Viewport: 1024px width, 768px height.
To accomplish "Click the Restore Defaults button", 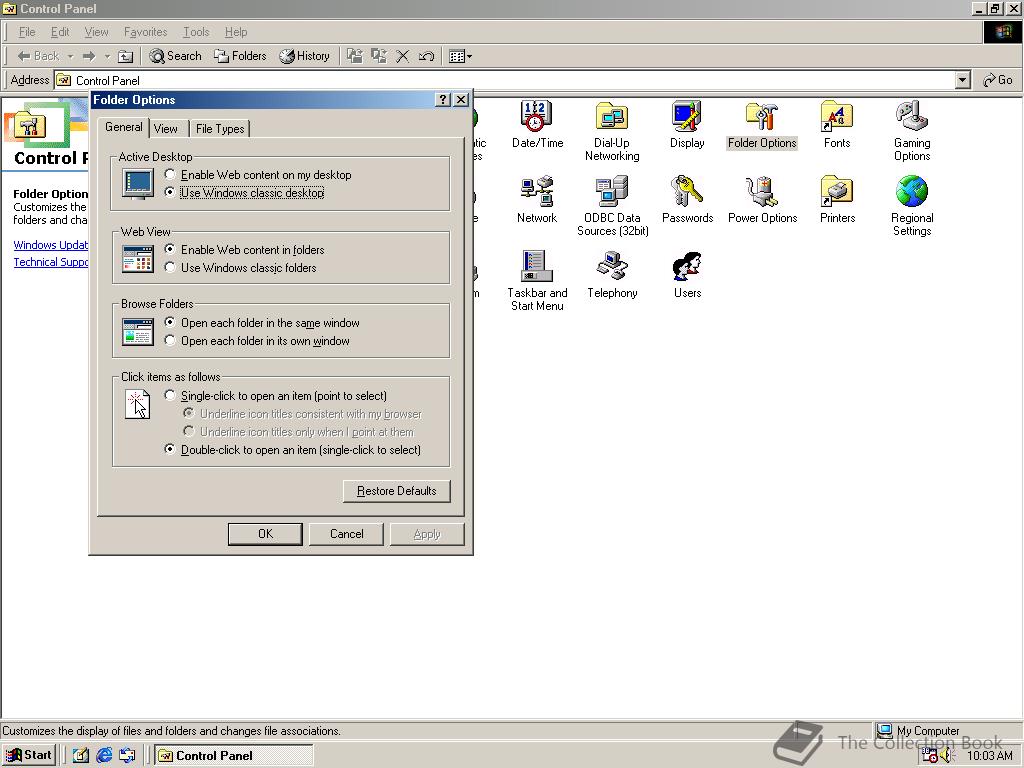I will (396, 491).
